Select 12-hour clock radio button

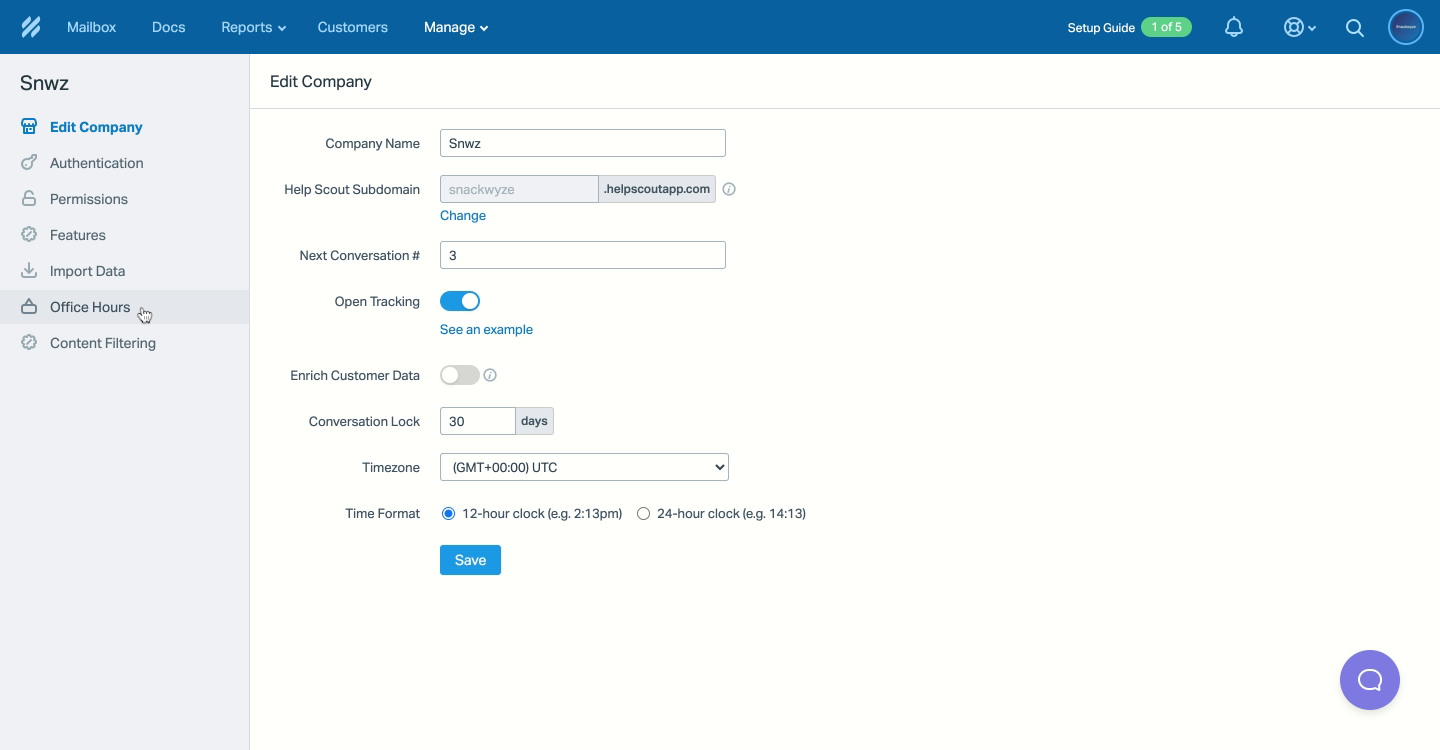448,513
